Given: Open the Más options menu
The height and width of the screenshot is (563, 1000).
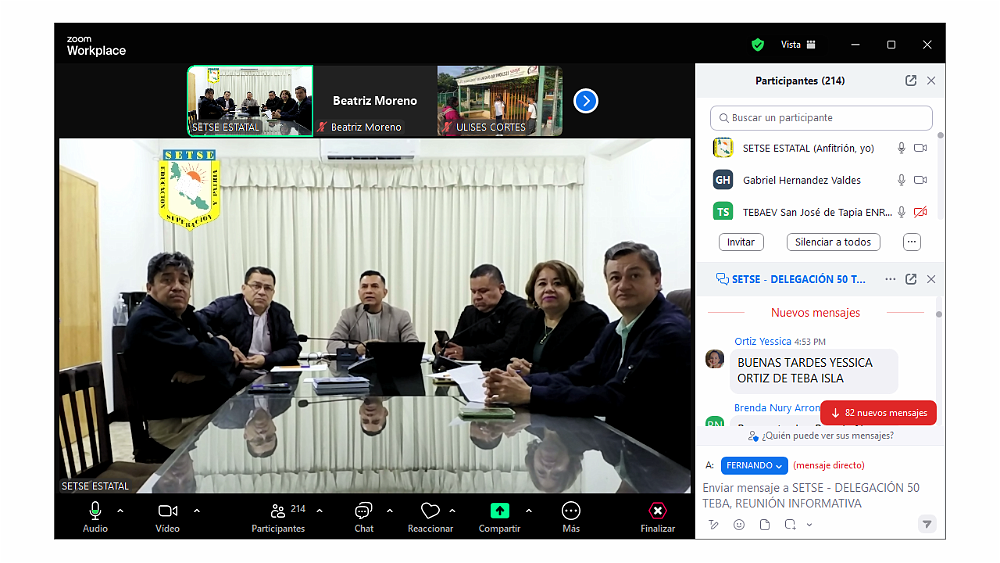Looking at the screenshot, I should (x=571, y=511).
